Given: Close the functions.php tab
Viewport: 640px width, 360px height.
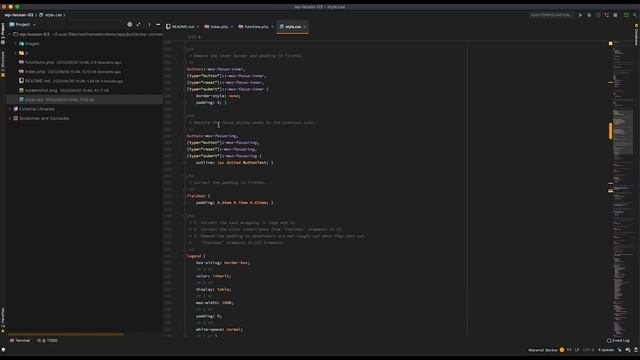Looking at the screenshot, I should pos(273,27).
